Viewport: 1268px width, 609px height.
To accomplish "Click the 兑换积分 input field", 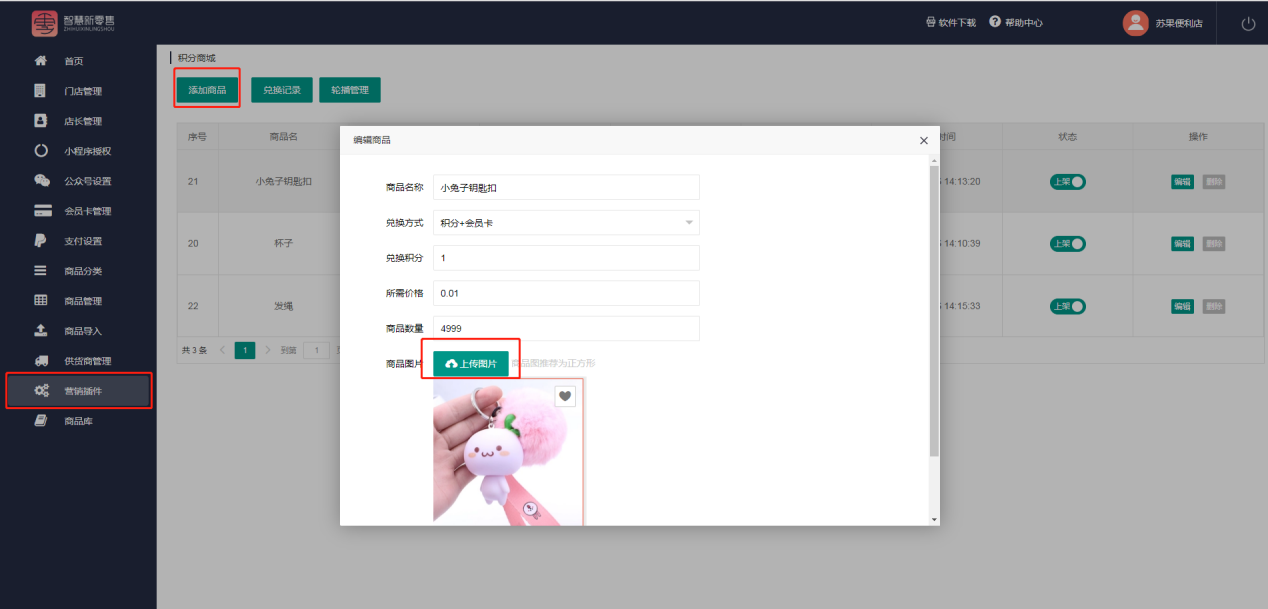I will [566, 258].
